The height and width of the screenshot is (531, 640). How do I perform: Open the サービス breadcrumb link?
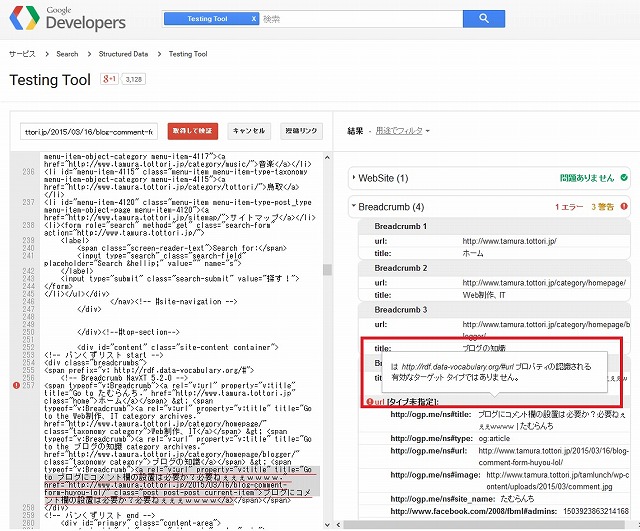click(22, 54)
